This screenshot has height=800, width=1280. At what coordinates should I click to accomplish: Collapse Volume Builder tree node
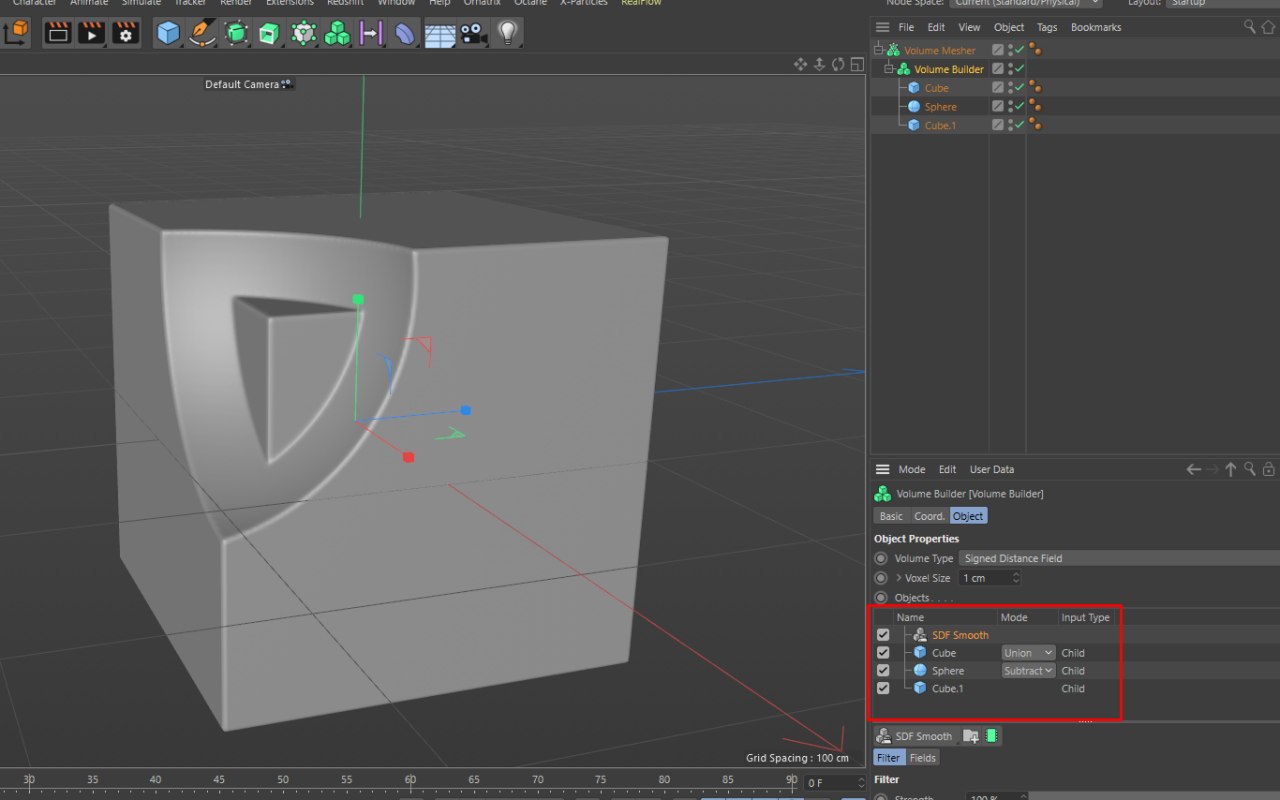coord(889,69)
